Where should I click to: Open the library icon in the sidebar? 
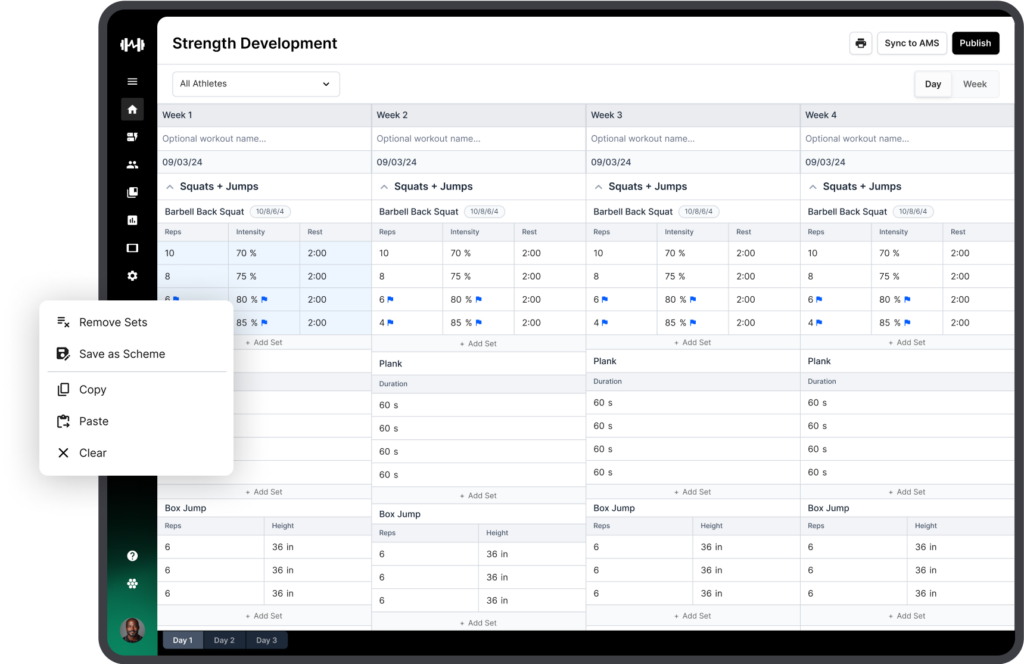(132, 192)
